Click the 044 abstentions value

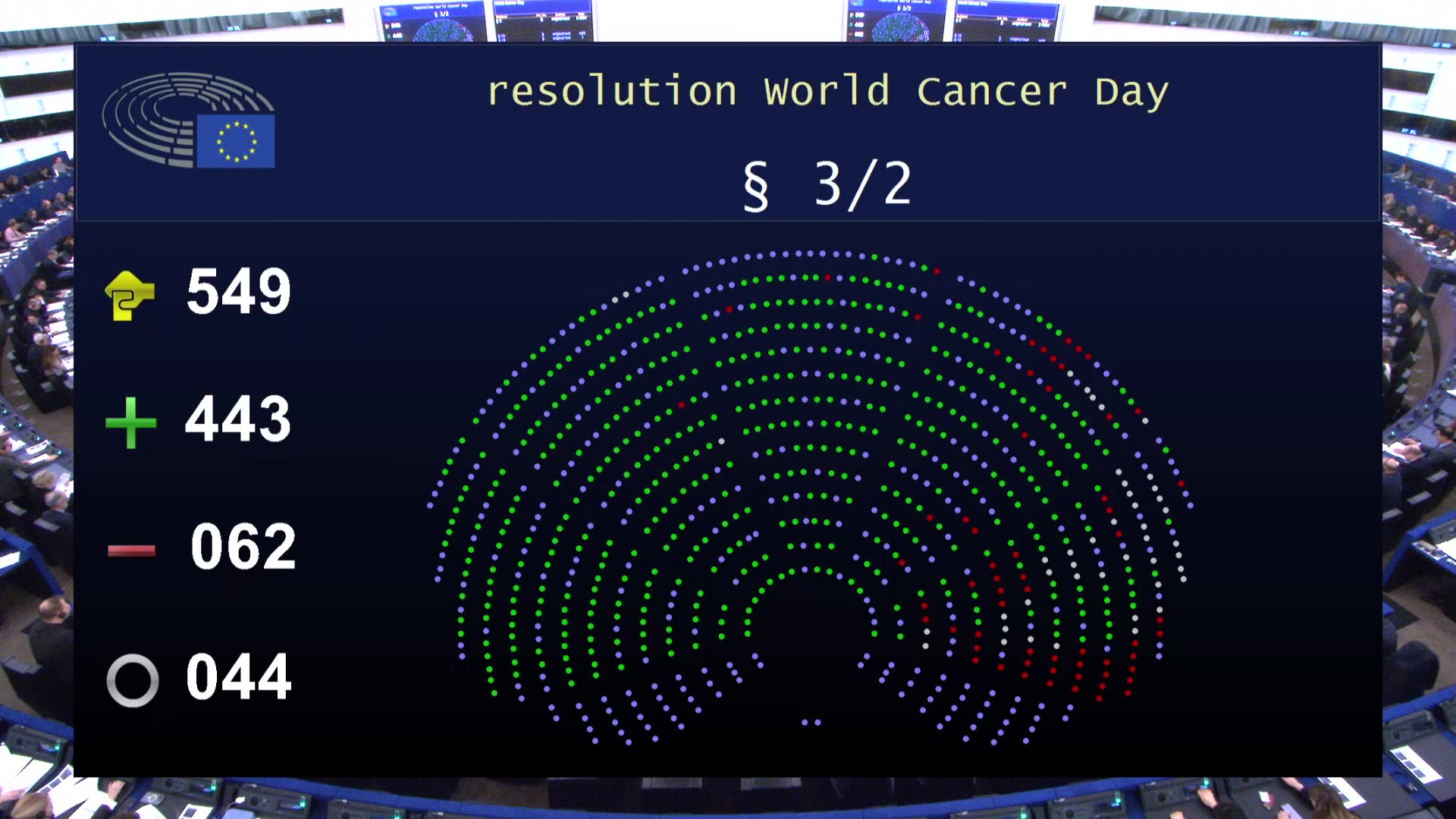pos(239,677)
